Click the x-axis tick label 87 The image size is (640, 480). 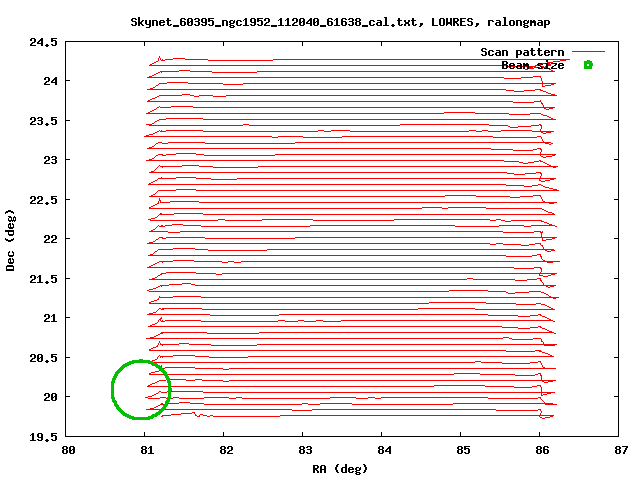click(621, 450)
